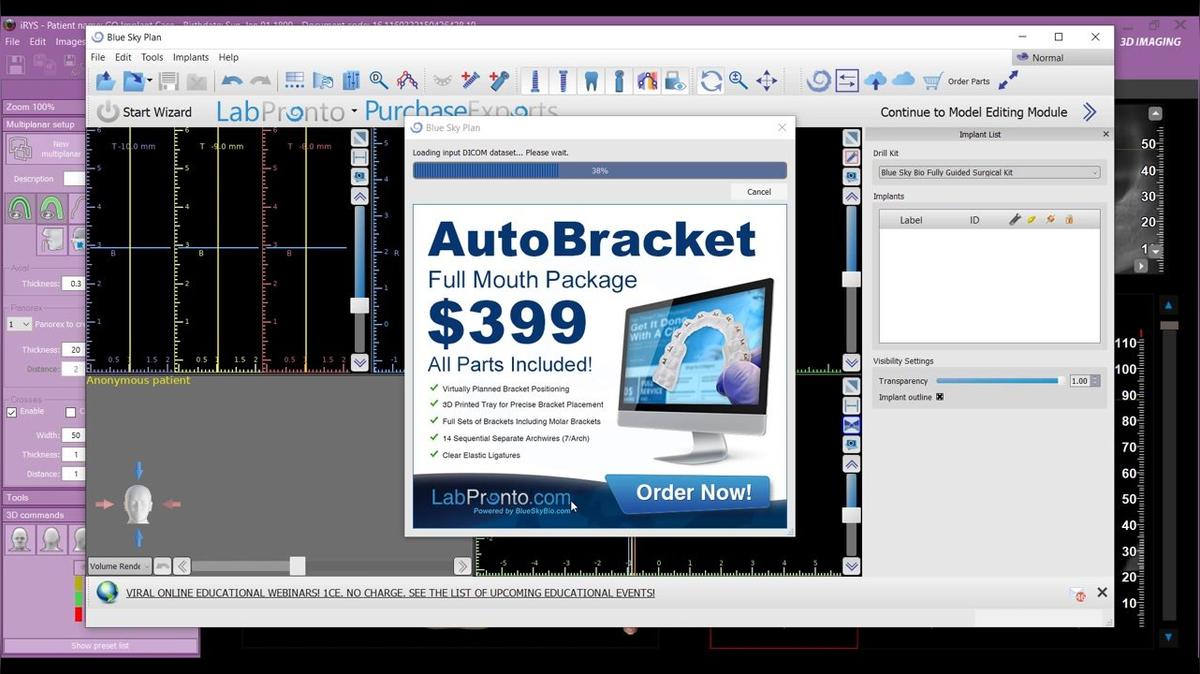Click the Continue to Model Editing chevron
The image size is (1200, 674).
click(x=1089, y=112)
